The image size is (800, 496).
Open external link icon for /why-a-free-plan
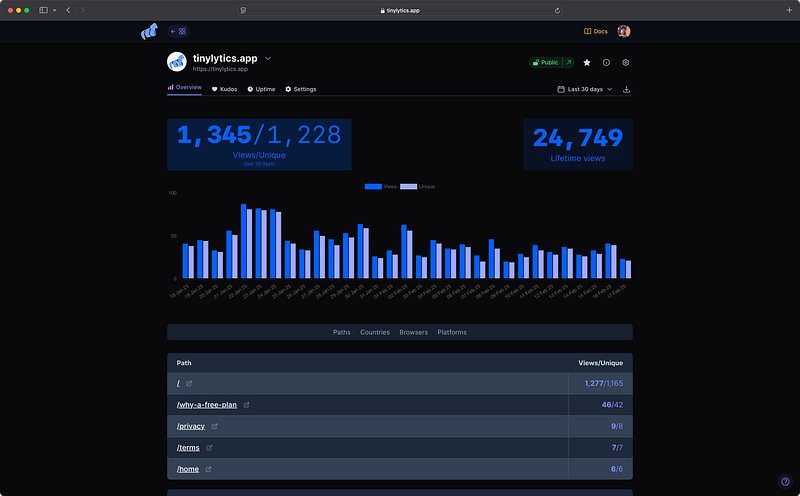[x=246, y=405]
